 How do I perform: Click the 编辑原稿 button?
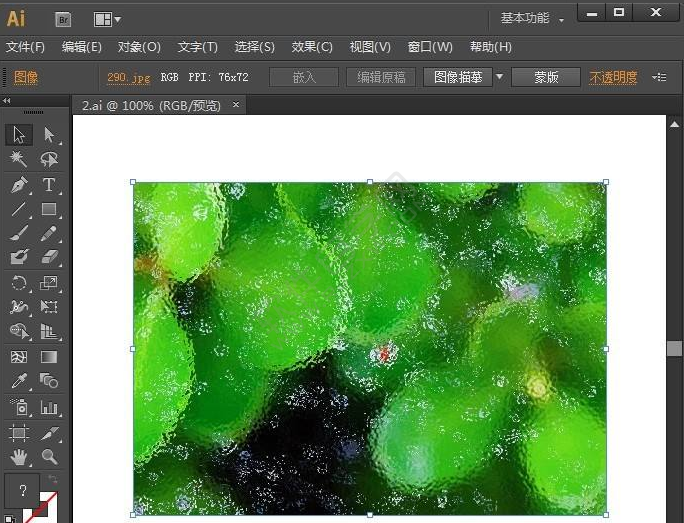pyautogui.click(x=381, y=77)
